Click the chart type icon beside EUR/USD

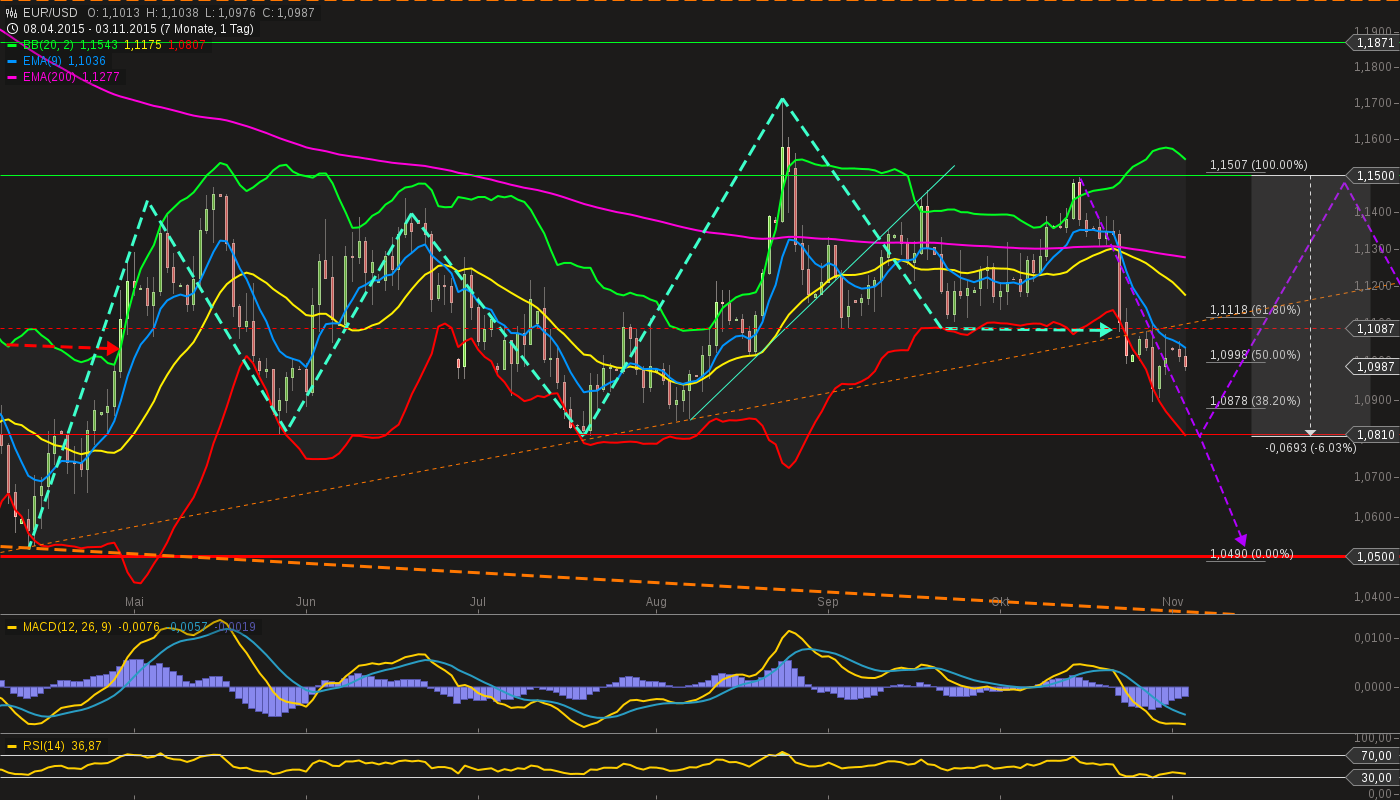click(x=11, y=13)
